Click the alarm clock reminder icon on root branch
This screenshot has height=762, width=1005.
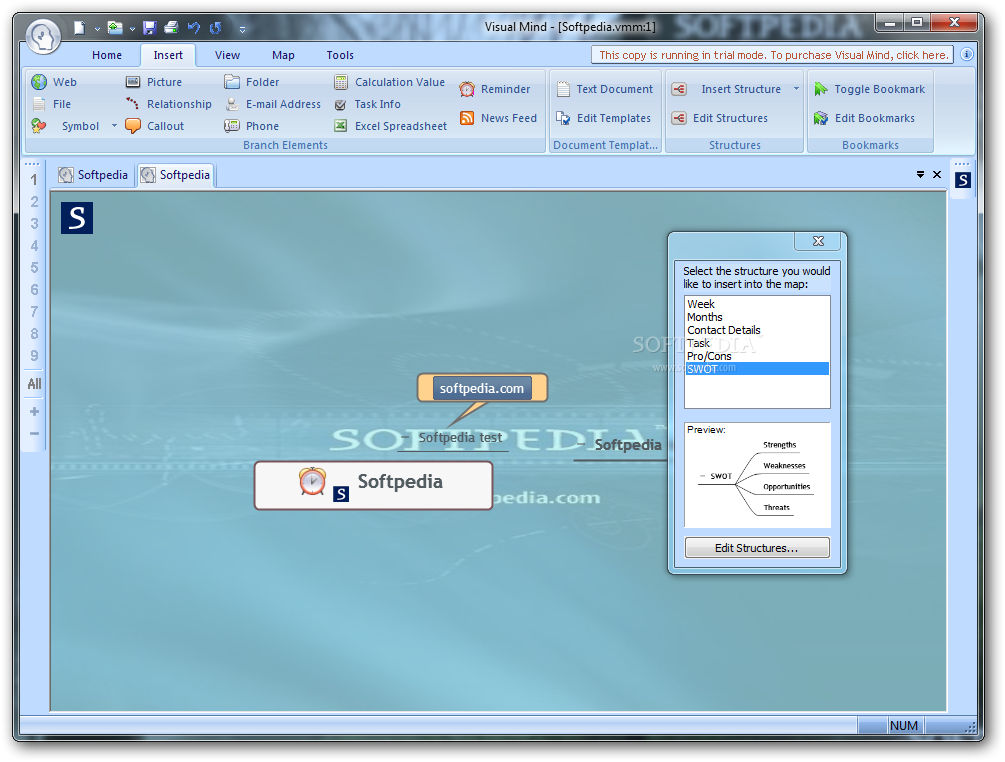[312, 481]
